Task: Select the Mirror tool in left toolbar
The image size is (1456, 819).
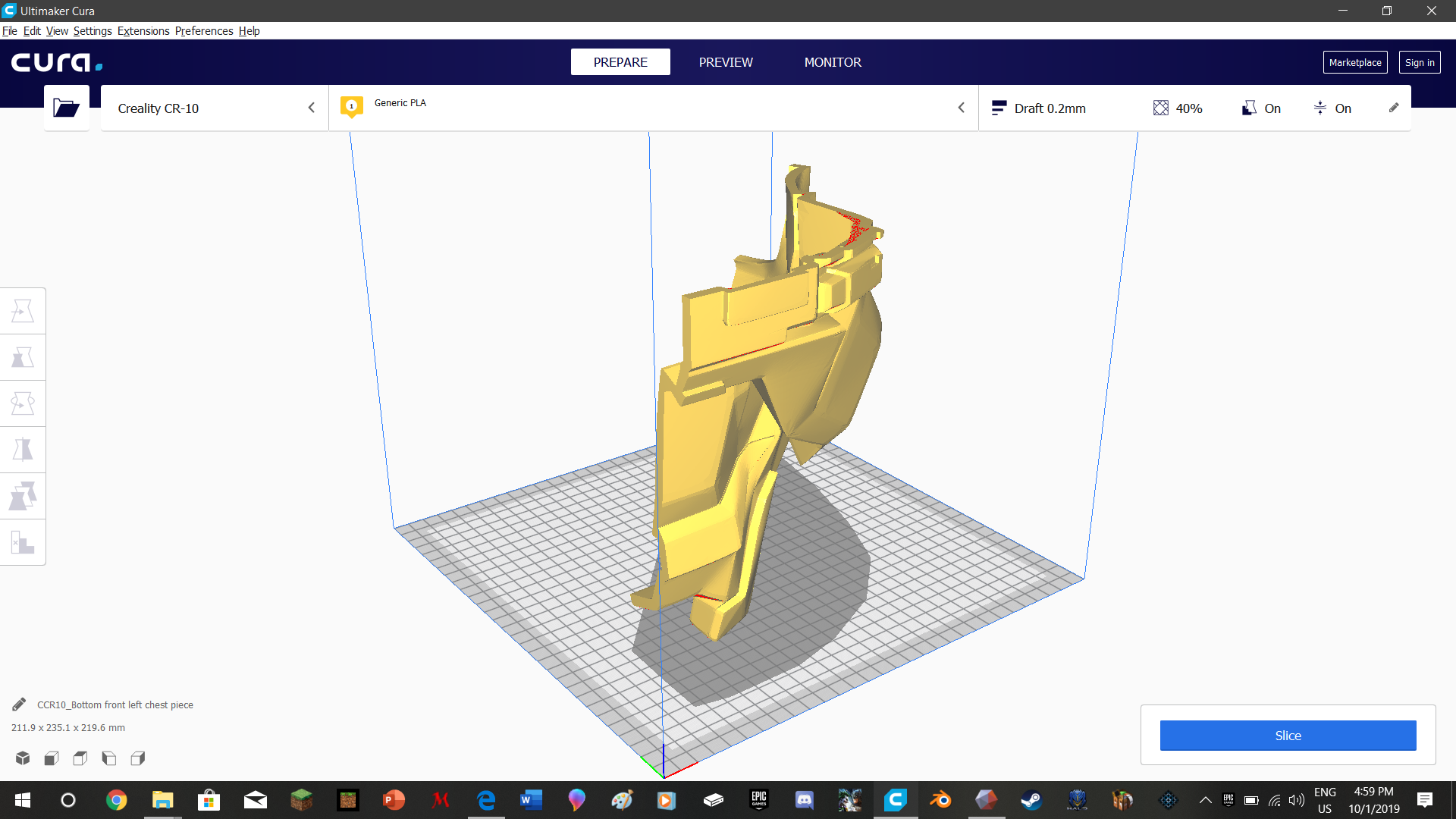Action: click(x=23, y=450)
